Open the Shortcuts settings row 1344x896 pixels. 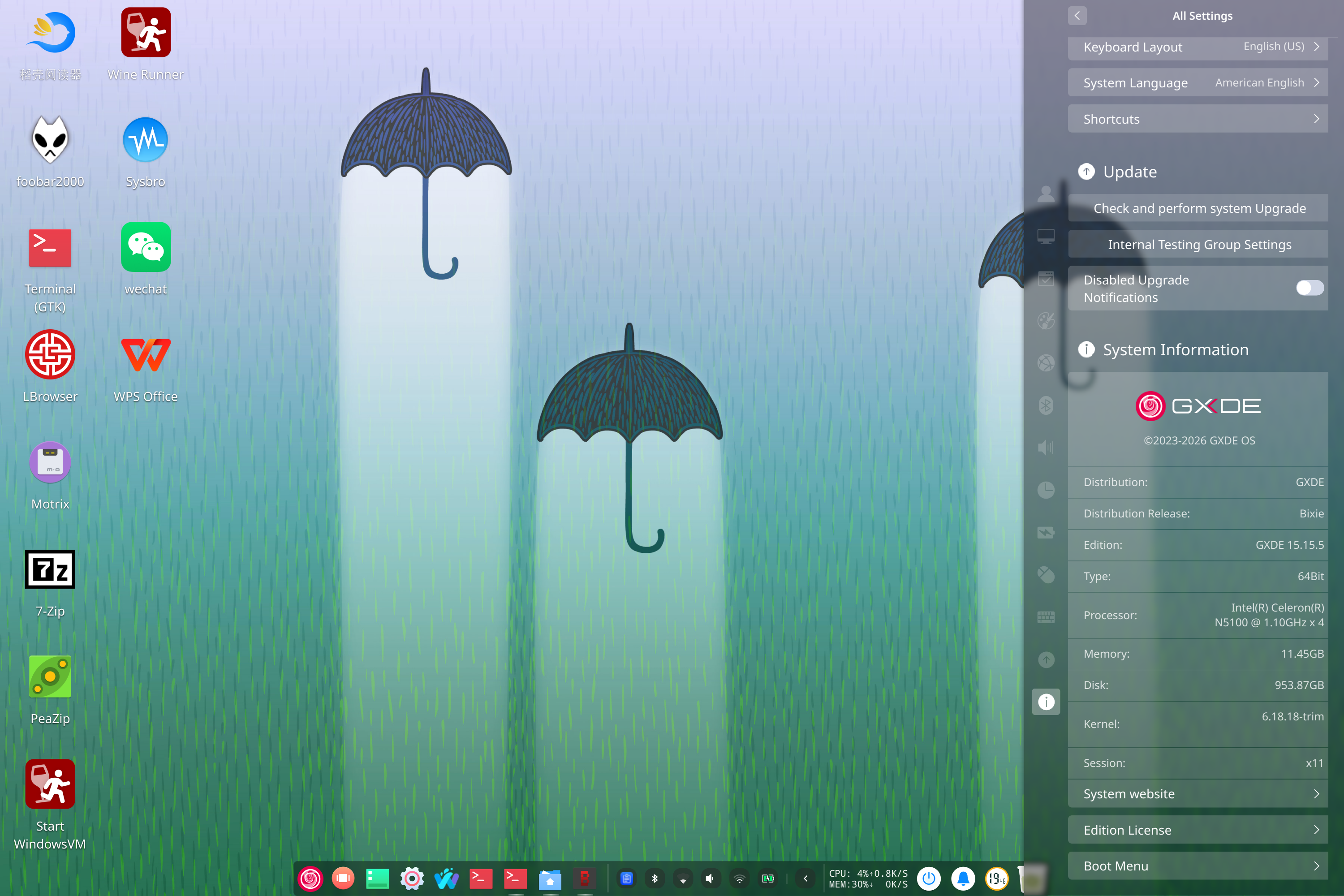point(1198,119)
